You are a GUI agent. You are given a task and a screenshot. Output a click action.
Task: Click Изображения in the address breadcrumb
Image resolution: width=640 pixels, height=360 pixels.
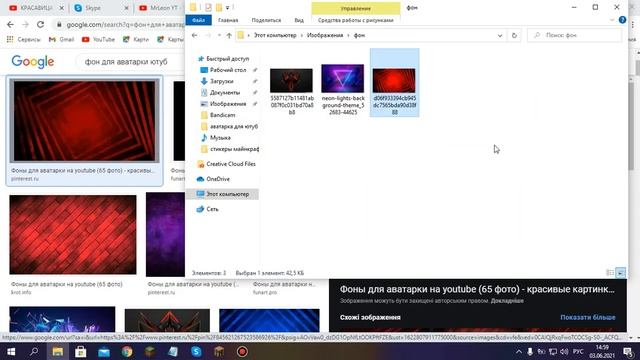point(325,36)
